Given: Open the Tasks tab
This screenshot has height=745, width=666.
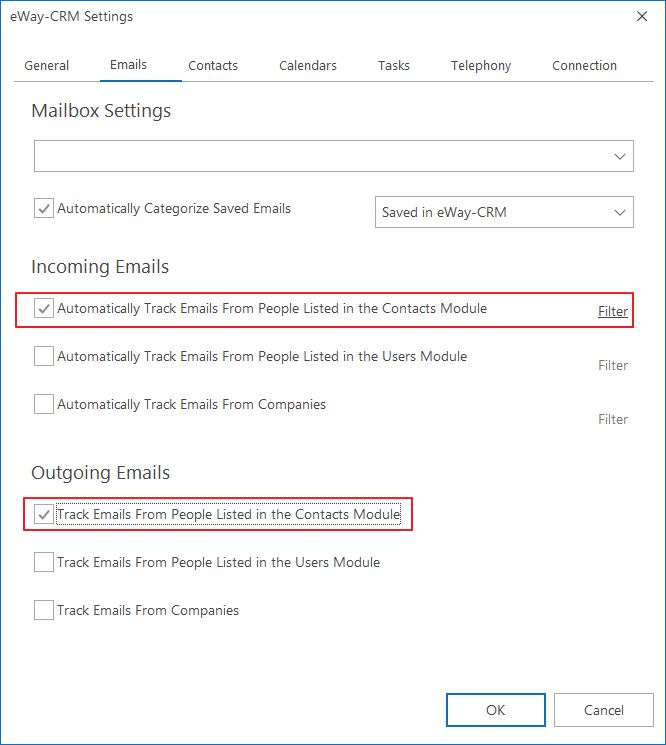Looking at the screenshot, I should pos(394,66).
